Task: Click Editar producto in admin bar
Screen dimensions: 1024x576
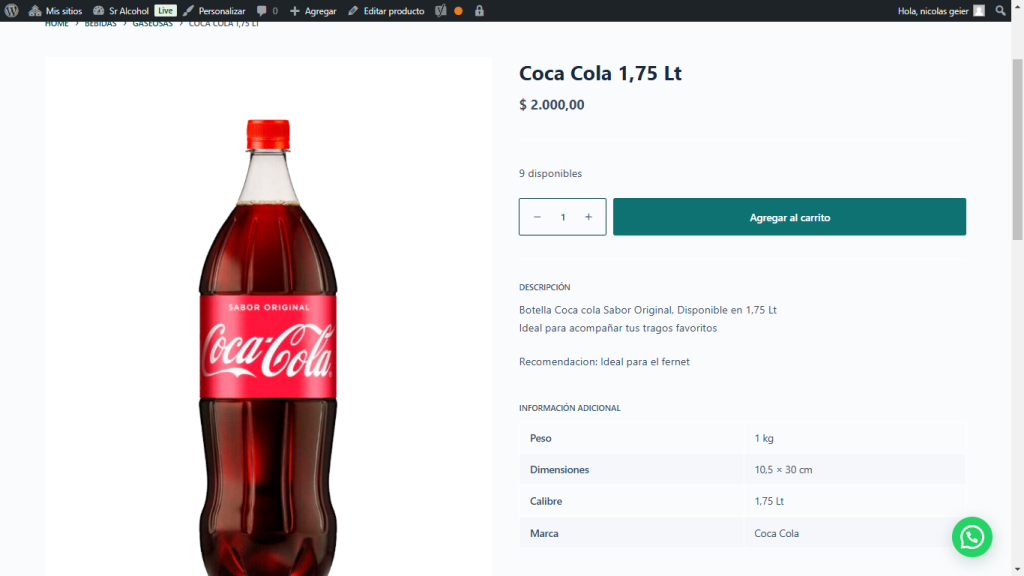Action: click(x=386, y=11)
